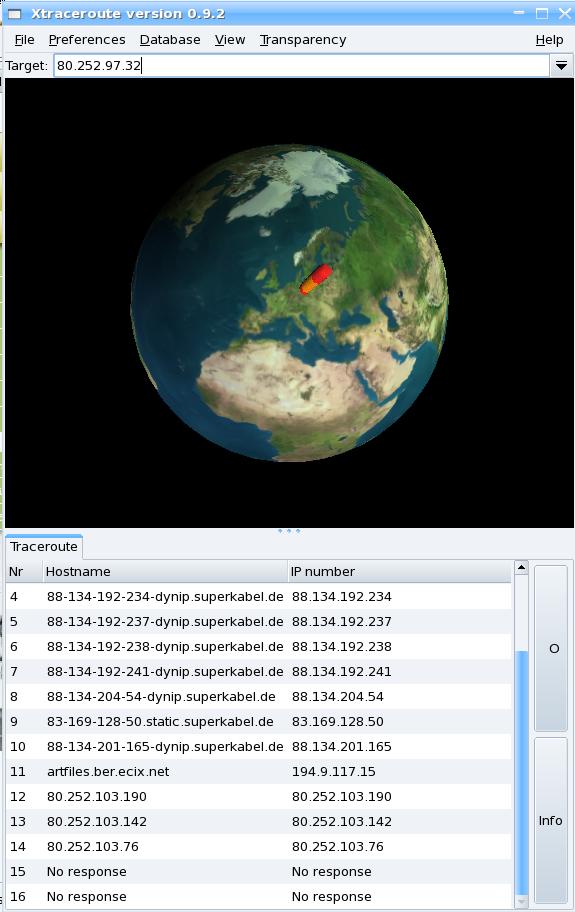Sort by the IP number column header

tap(399, 572)
